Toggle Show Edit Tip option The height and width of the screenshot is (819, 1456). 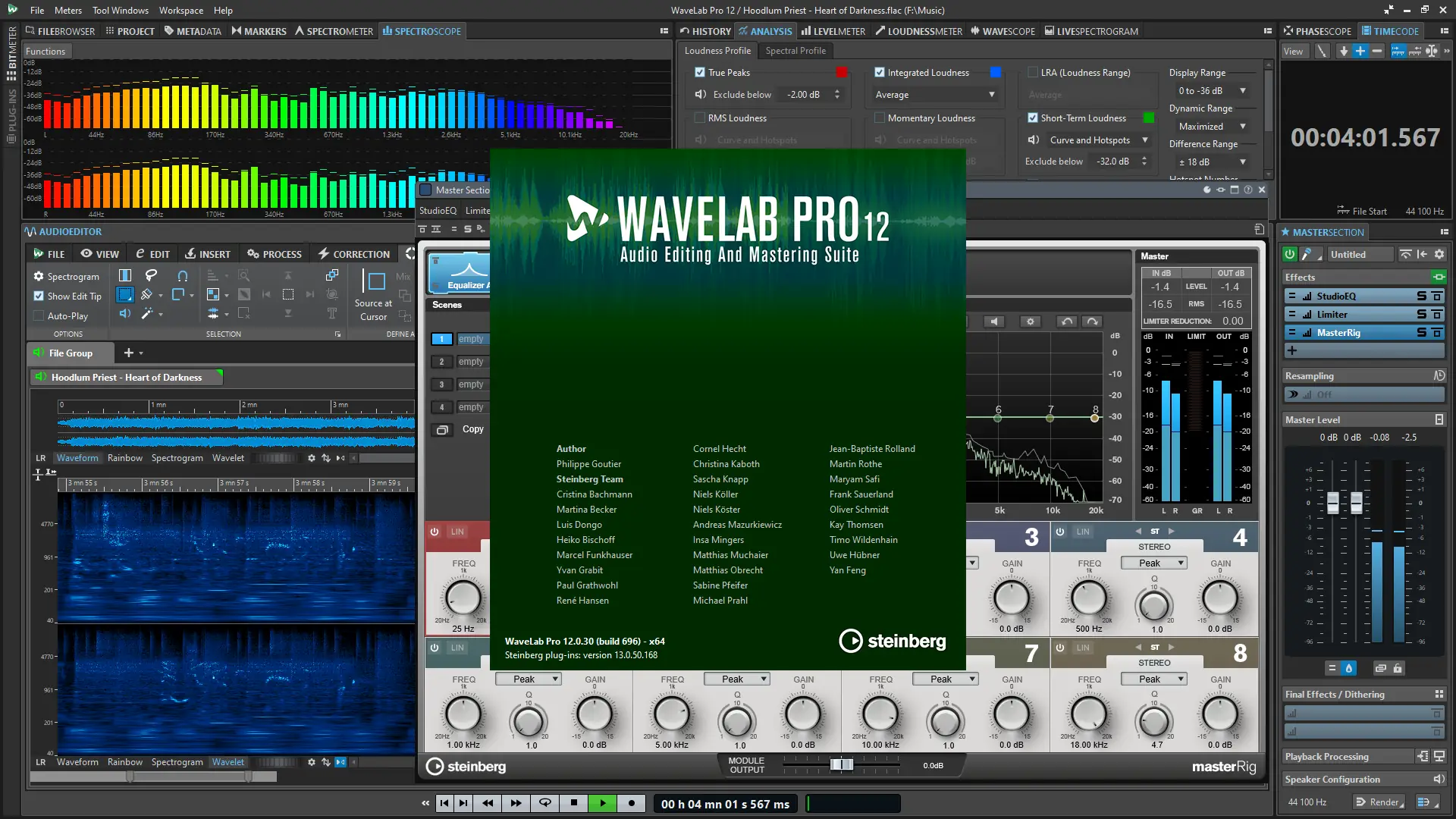(39, 297)
